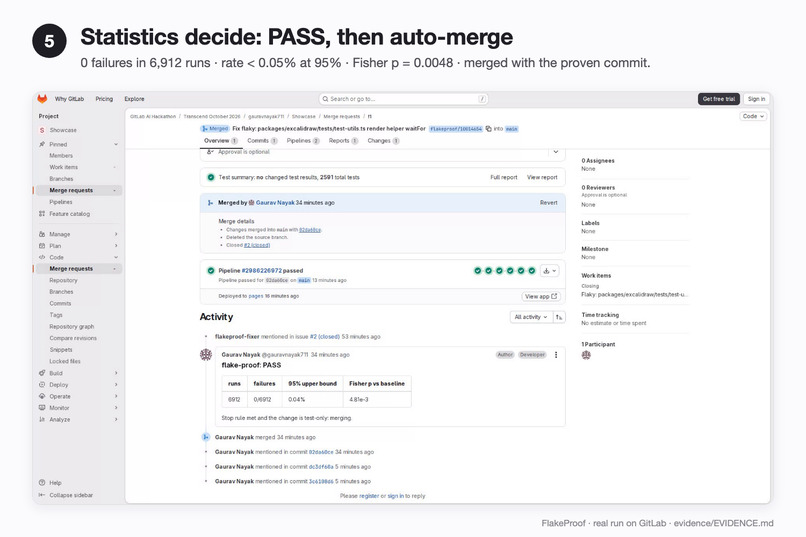Click the View report button

tap(542, 177)
